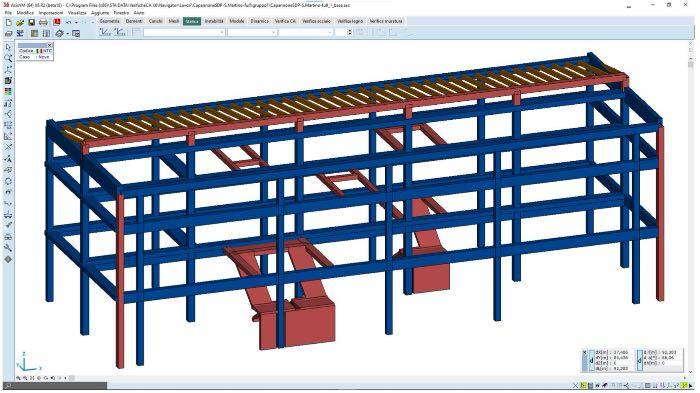
Task: Switch to the Instabilità tab
Action: click(214, 21)
